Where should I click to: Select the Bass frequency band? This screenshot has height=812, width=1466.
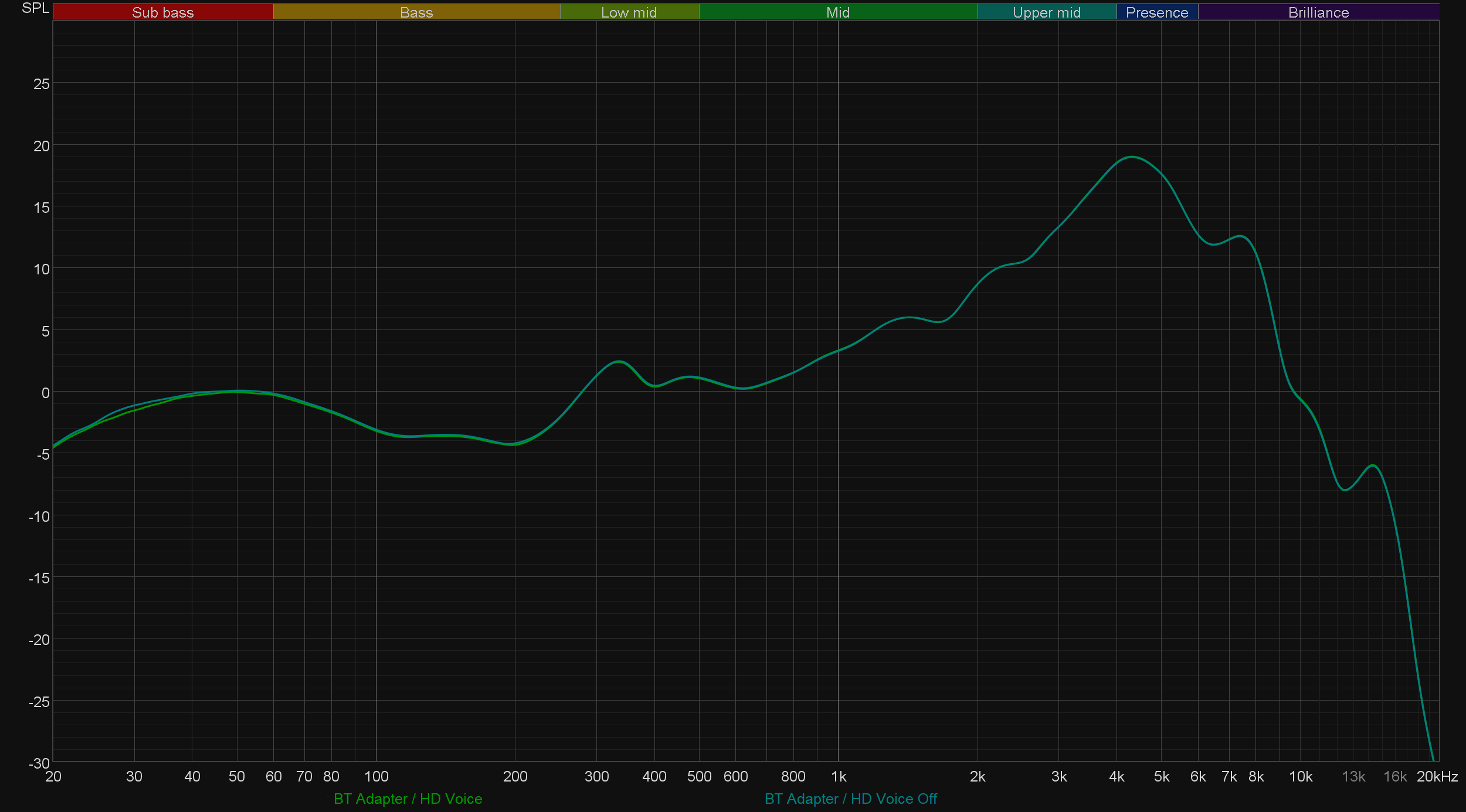point(416,12)
